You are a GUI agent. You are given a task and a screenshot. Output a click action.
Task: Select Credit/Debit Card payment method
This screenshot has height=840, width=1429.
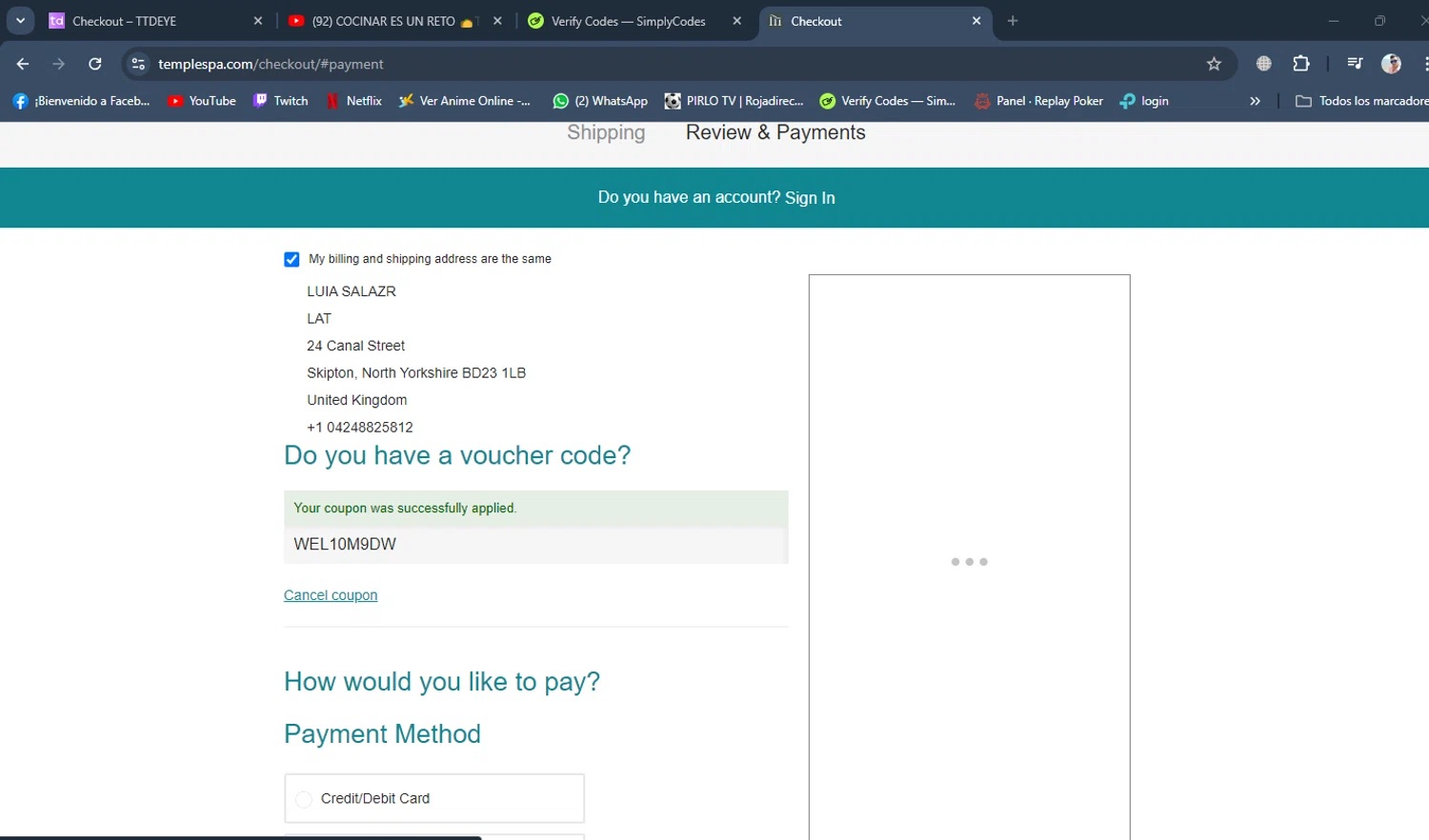click(304, 799)
